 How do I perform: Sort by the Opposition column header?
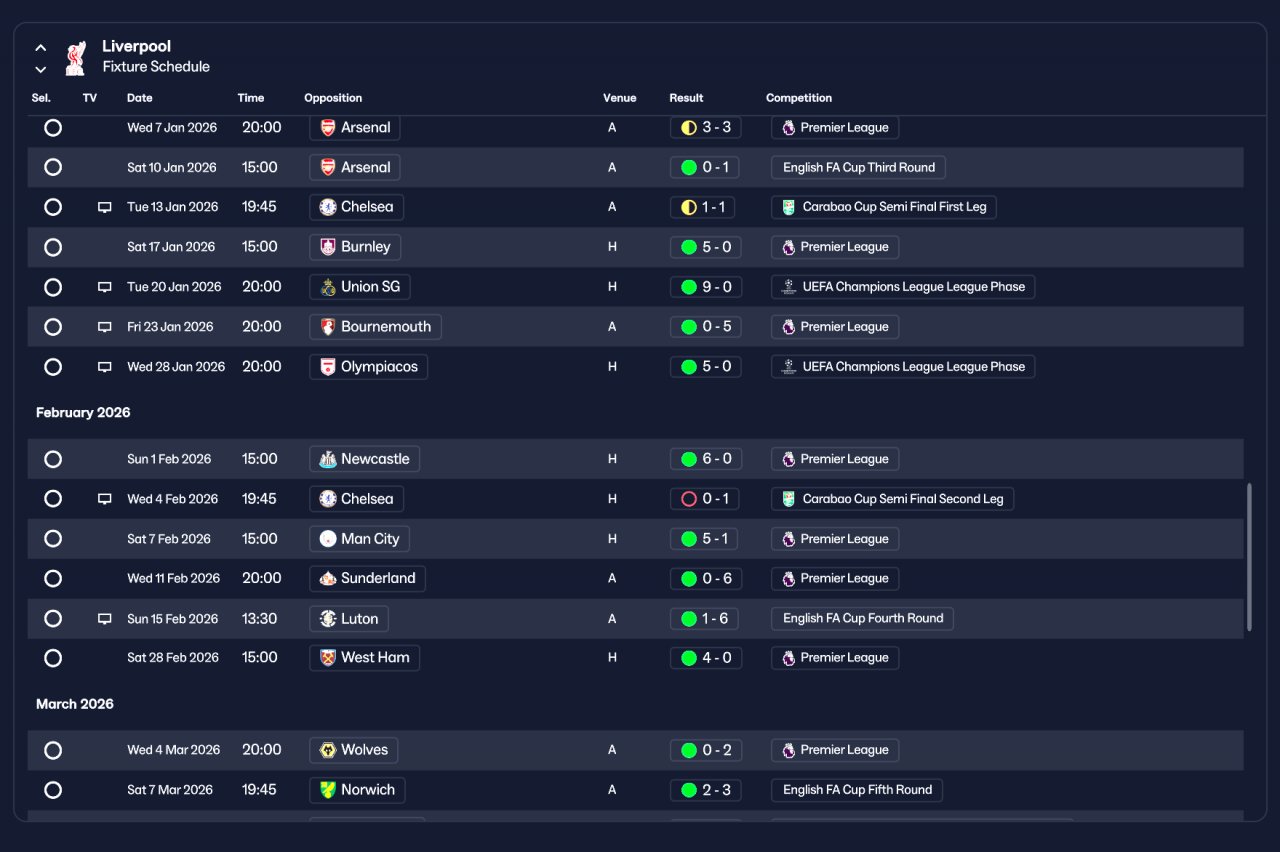coord(333,98)
